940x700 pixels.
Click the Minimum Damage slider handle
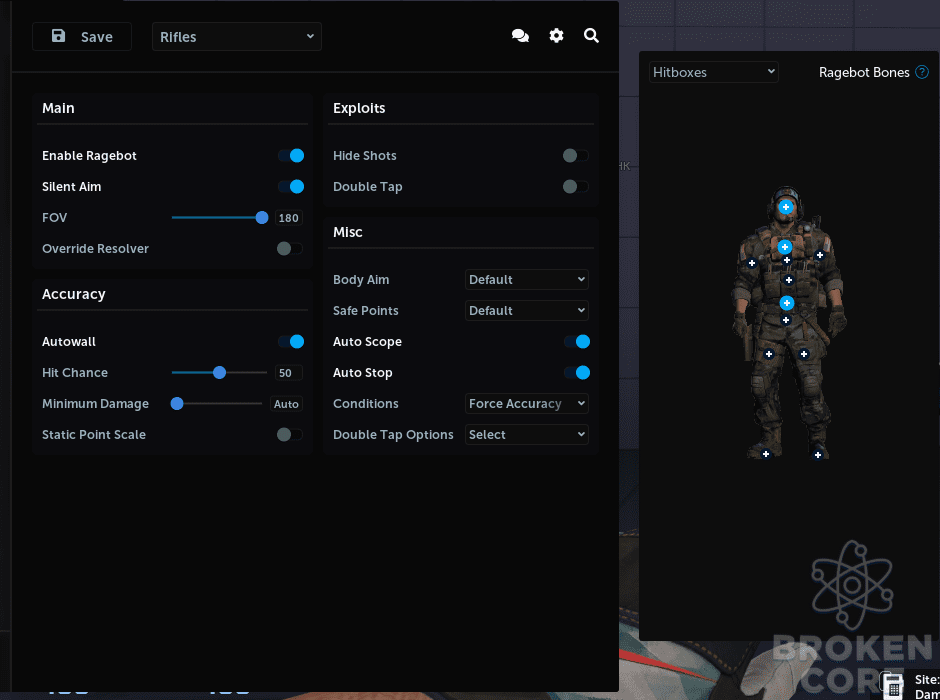pyautogui.click(x=177, y=404)
